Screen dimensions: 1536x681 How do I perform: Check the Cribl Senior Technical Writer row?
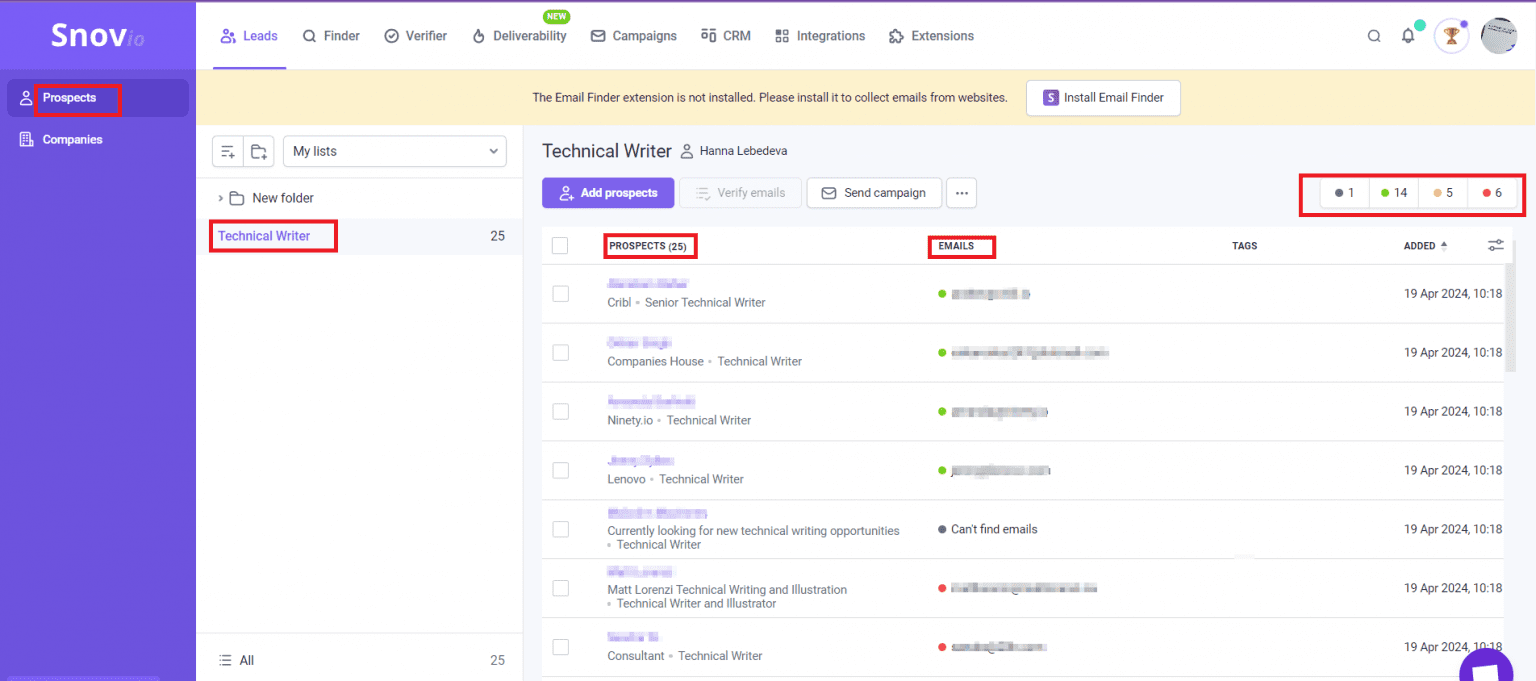click(x=560, y=294)
